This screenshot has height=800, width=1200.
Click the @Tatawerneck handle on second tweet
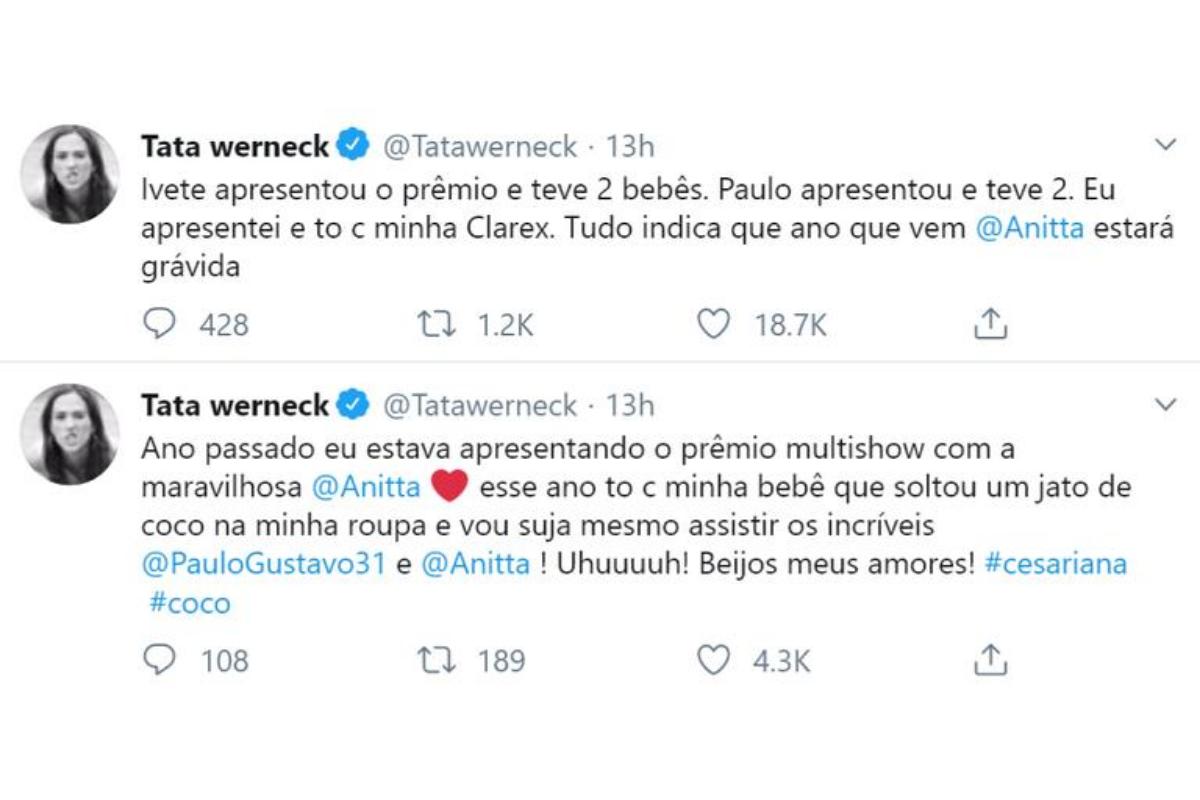pyautogui.click(x=481, y=406)
